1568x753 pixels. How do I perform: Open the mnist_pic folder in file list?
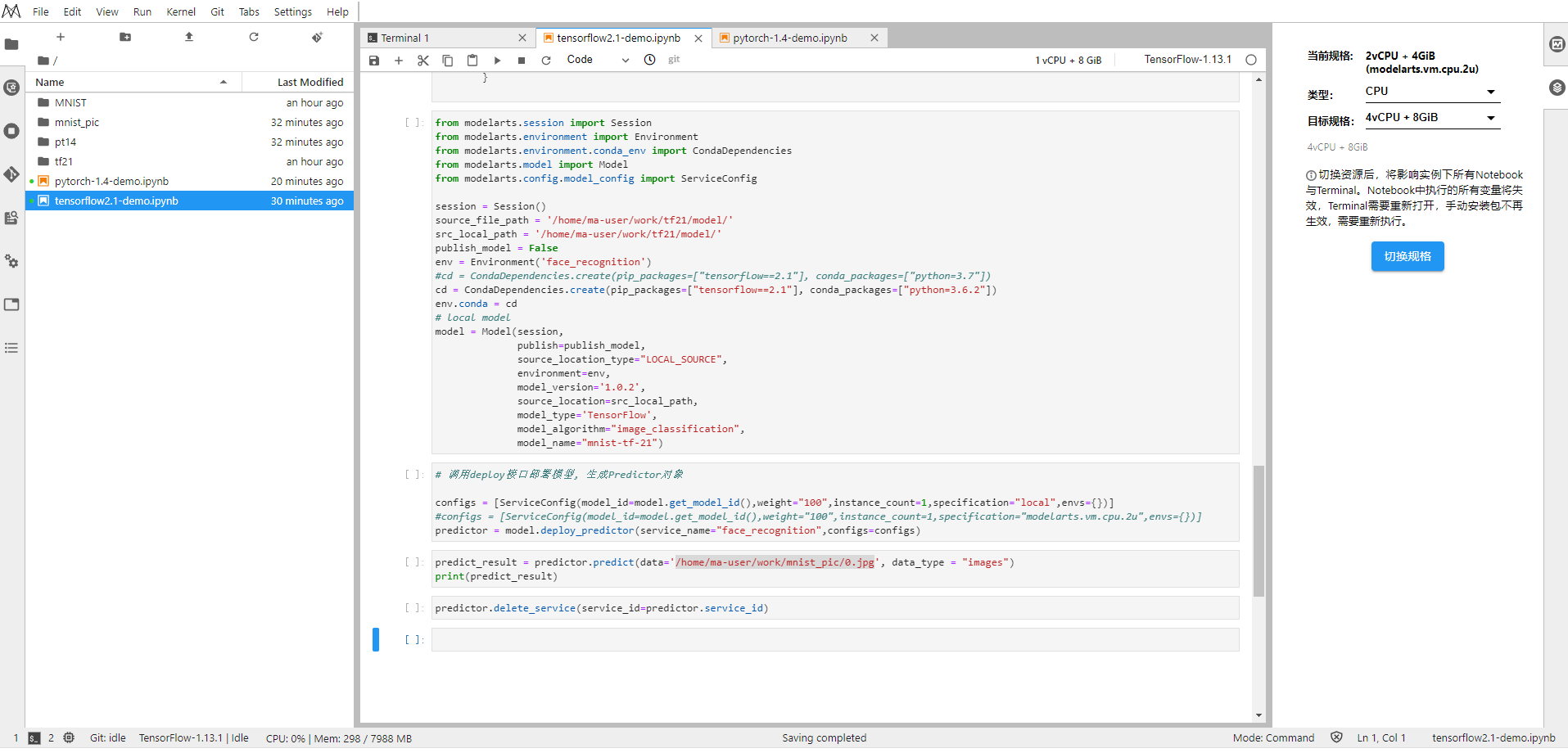[77, 123]
